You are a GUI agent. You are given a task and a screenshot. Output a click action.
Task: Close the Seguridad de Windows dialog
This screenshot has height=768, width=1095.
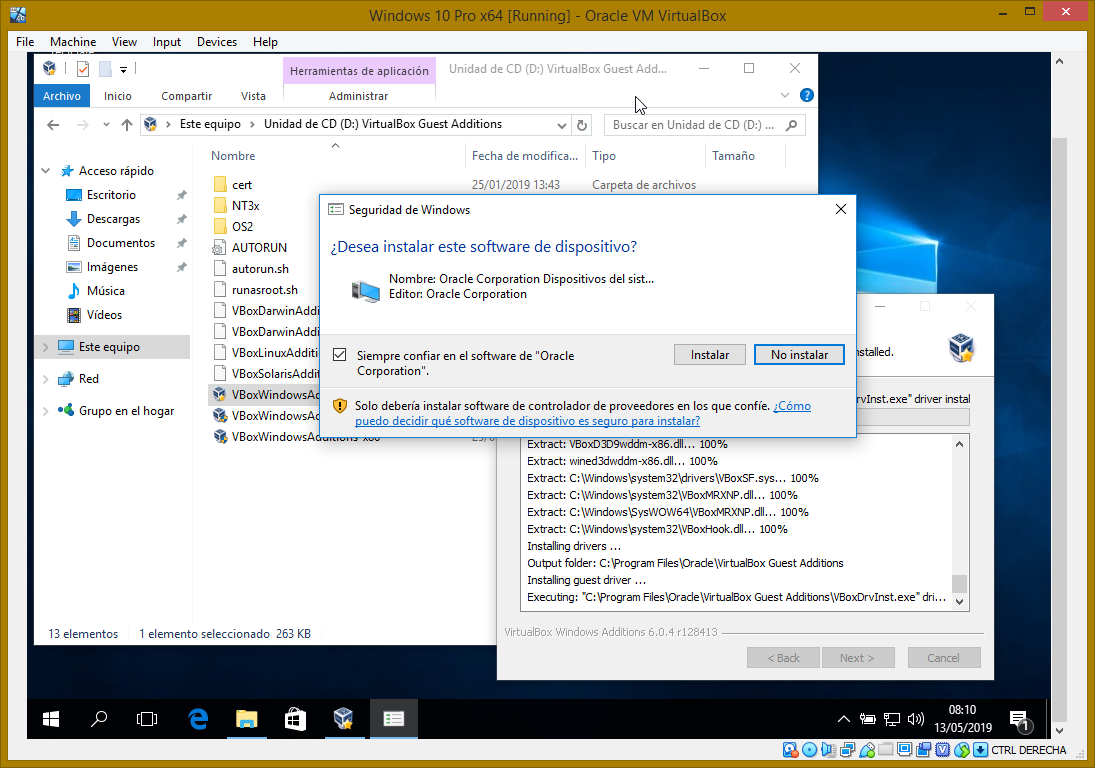pos(841,209)
